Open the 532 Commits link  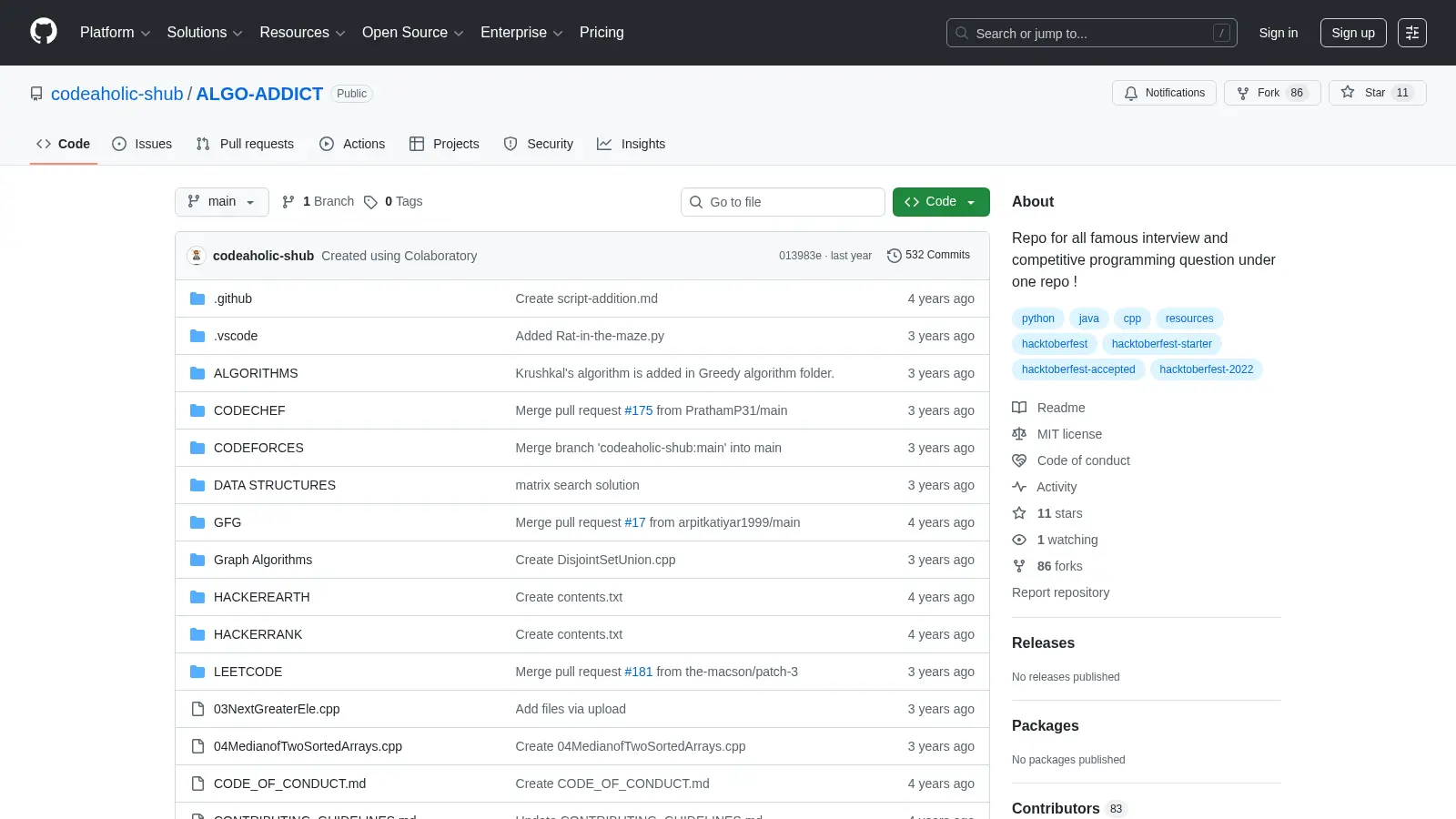929,256
